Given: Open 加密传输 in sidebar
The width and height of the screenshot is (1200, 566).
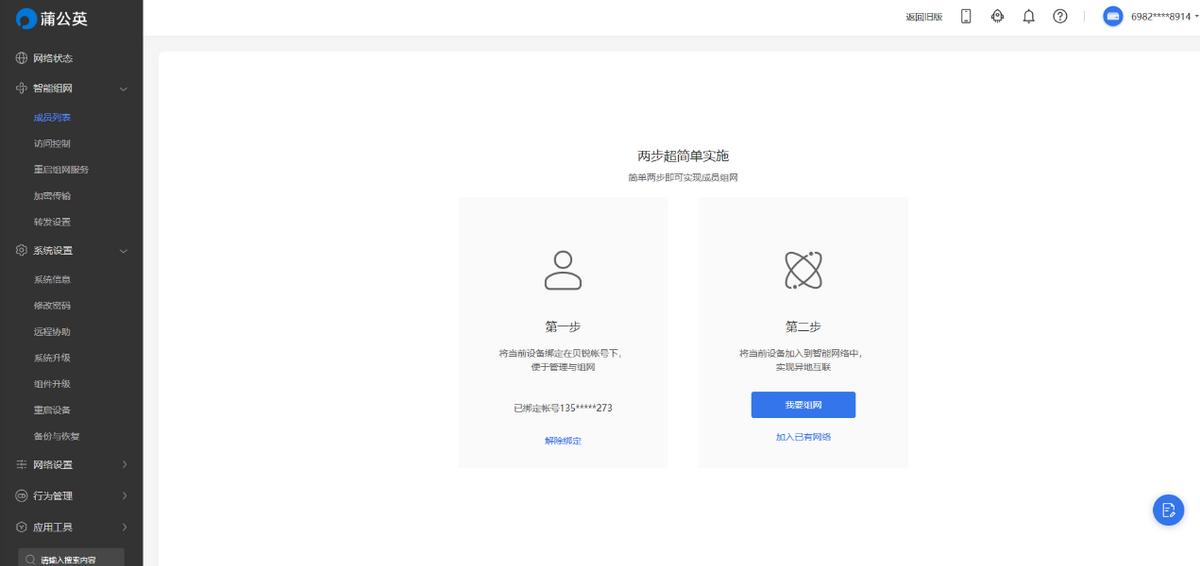Looking at the screenshot, I should click(52, 195).
